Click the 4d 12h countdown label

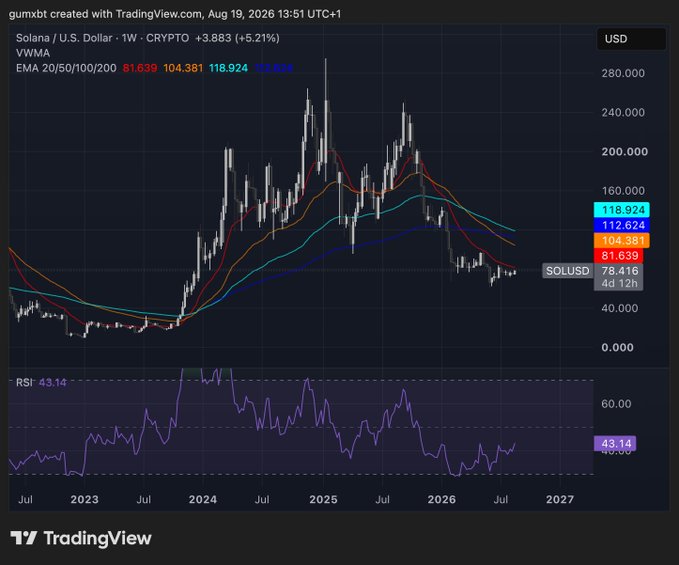pos(618,284)
